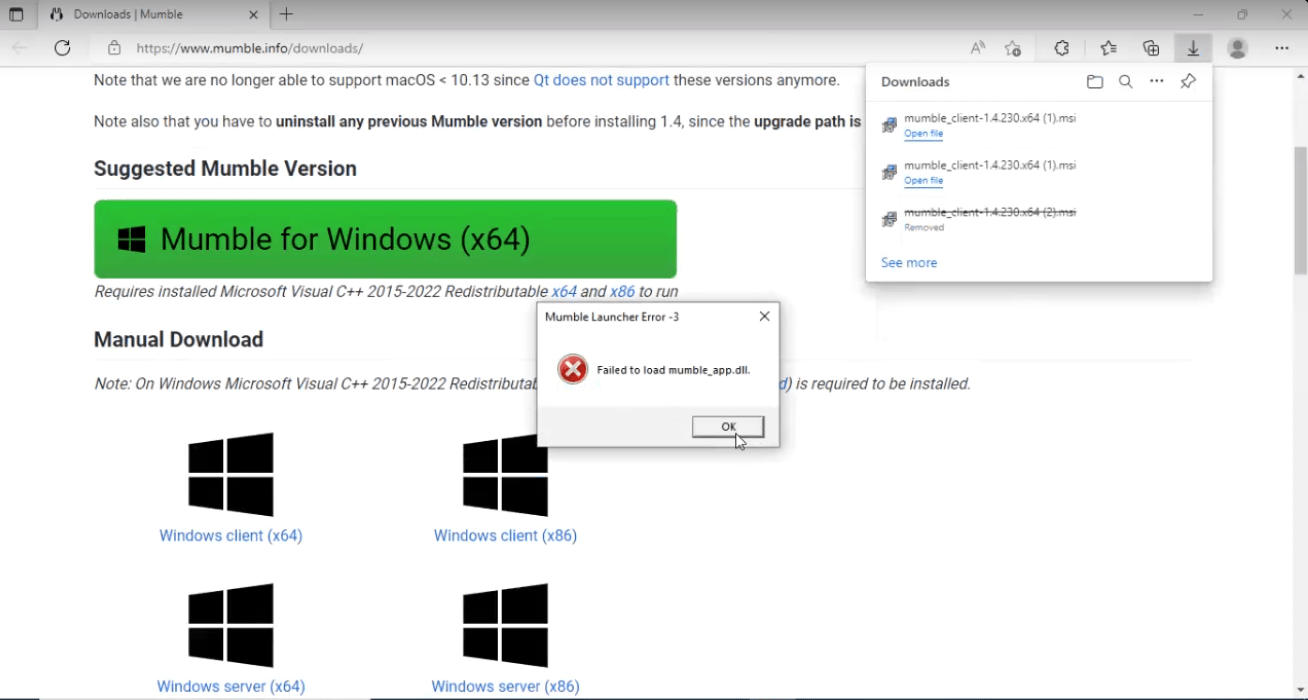Click installer icon of second download entry
Screen dimensions: 1308x700
point(889,172)
